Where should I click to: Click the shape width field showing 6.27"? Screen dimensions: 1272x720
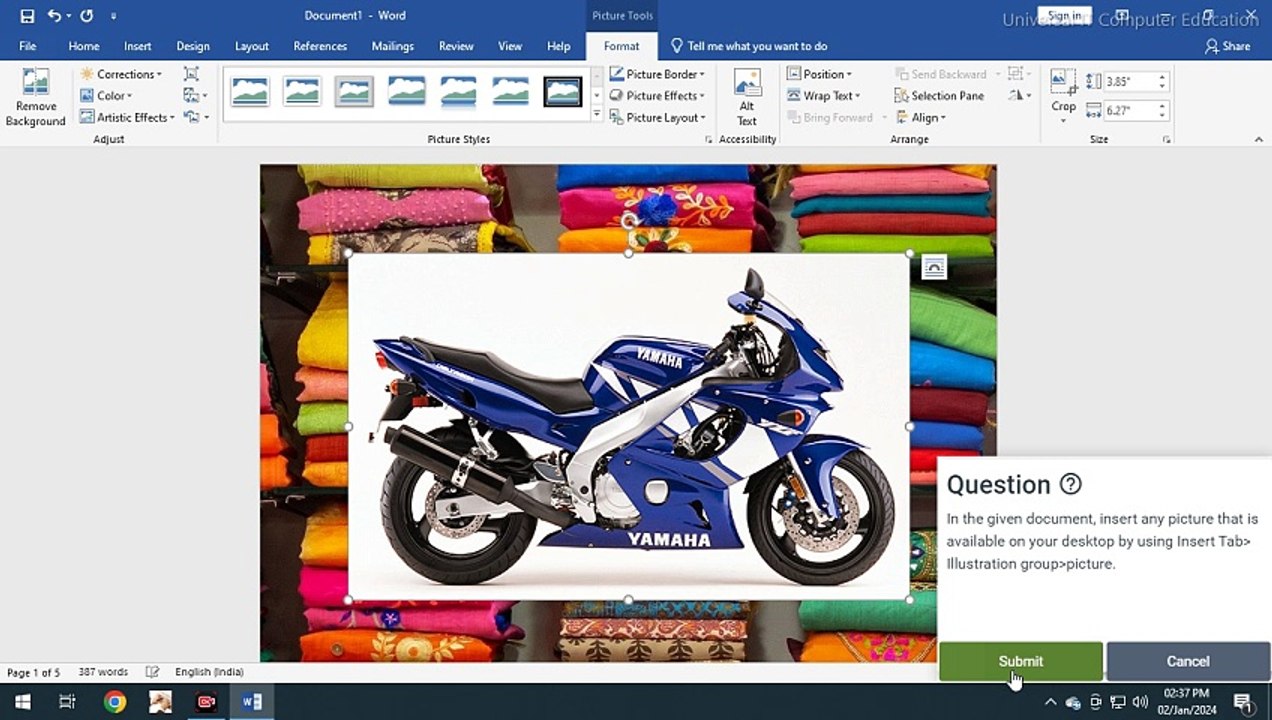click(1129, 110)
